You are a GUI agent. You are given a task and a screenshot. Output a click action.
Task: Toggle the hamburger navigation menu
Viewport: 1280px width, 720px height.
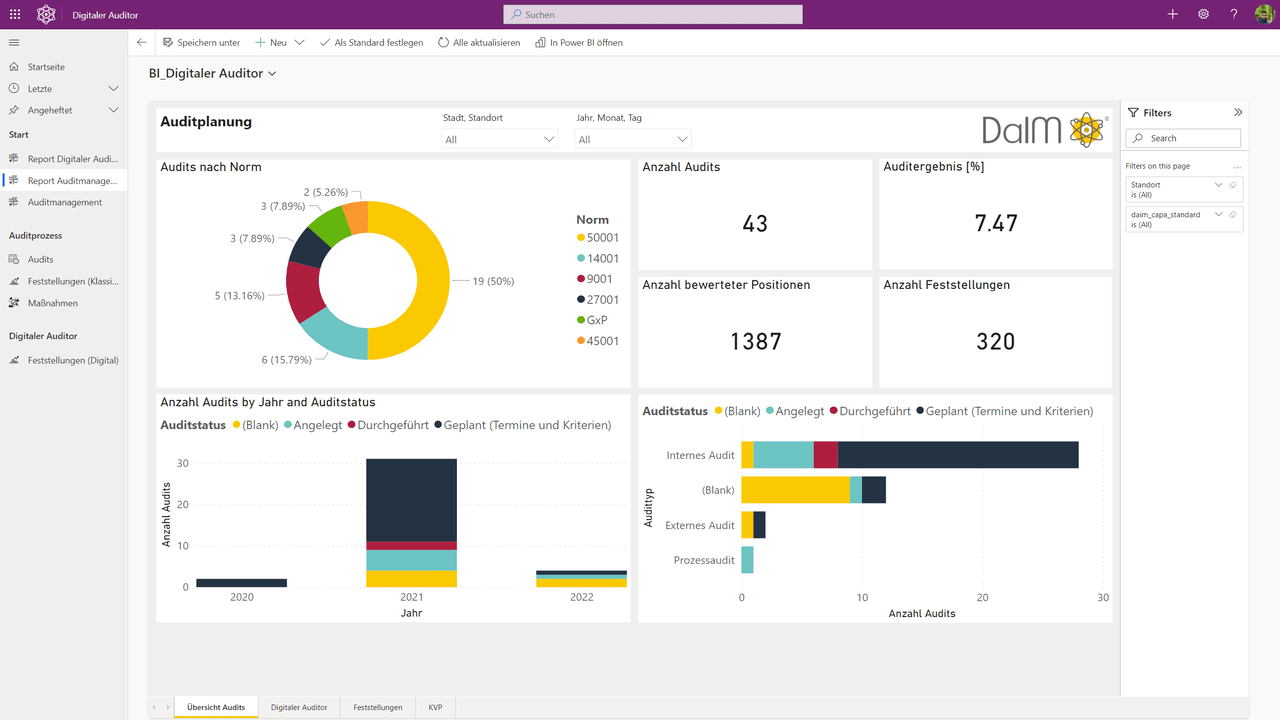coord(14,43)
